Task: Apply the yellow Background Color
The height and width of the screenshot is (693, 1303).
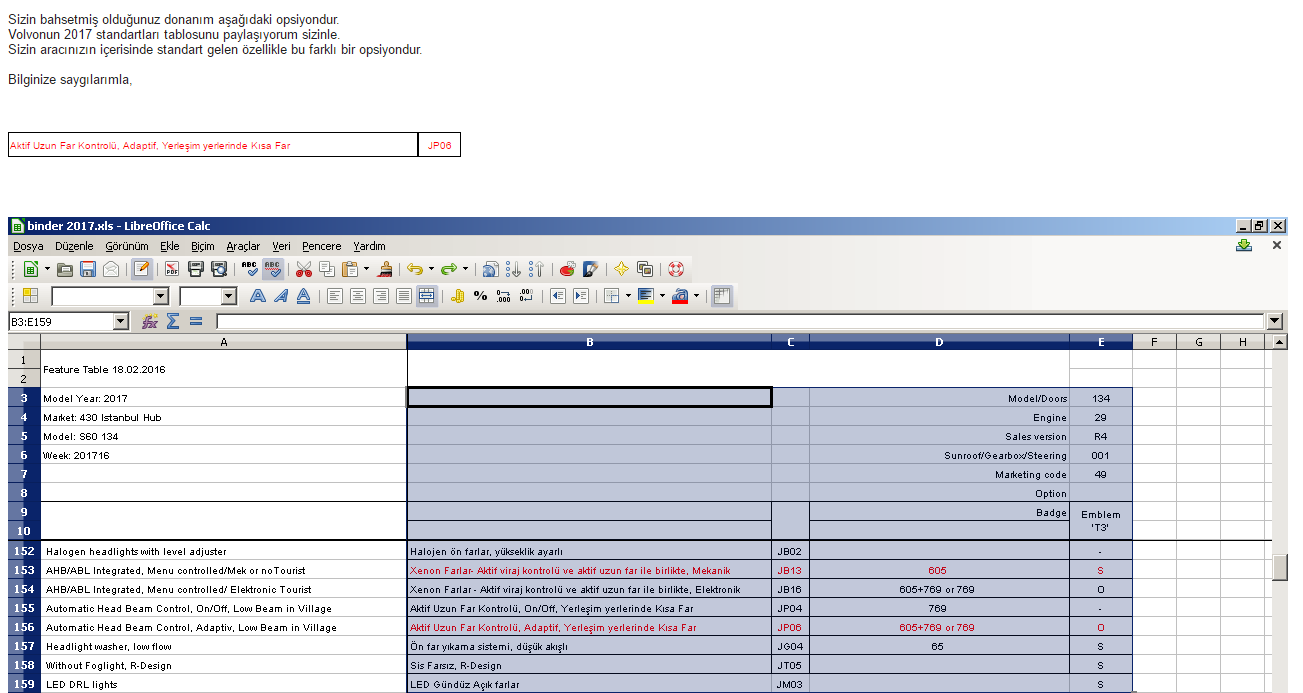Action: coord(645,296)
